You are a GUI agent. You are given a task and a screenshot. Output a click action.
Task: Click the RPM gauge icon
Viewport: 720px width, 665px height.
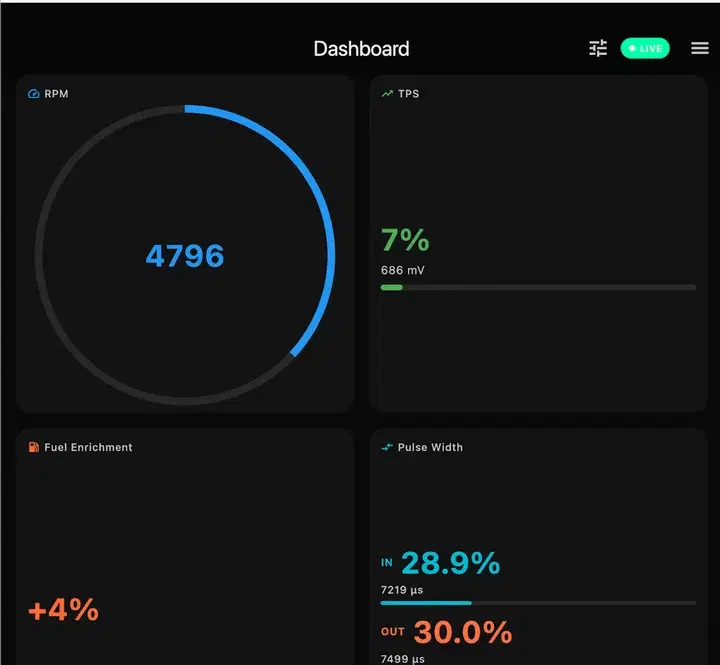tap(34, 94)
